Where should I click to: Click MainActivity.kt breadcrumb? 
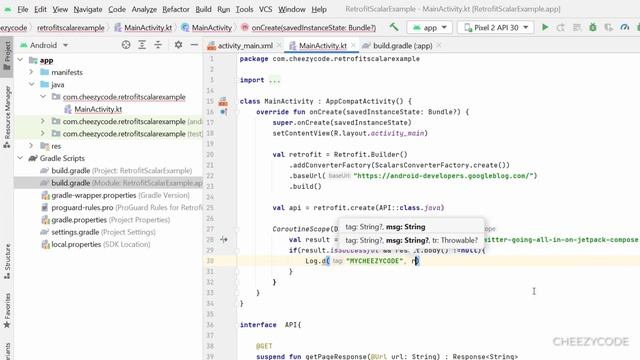(143, 27)
